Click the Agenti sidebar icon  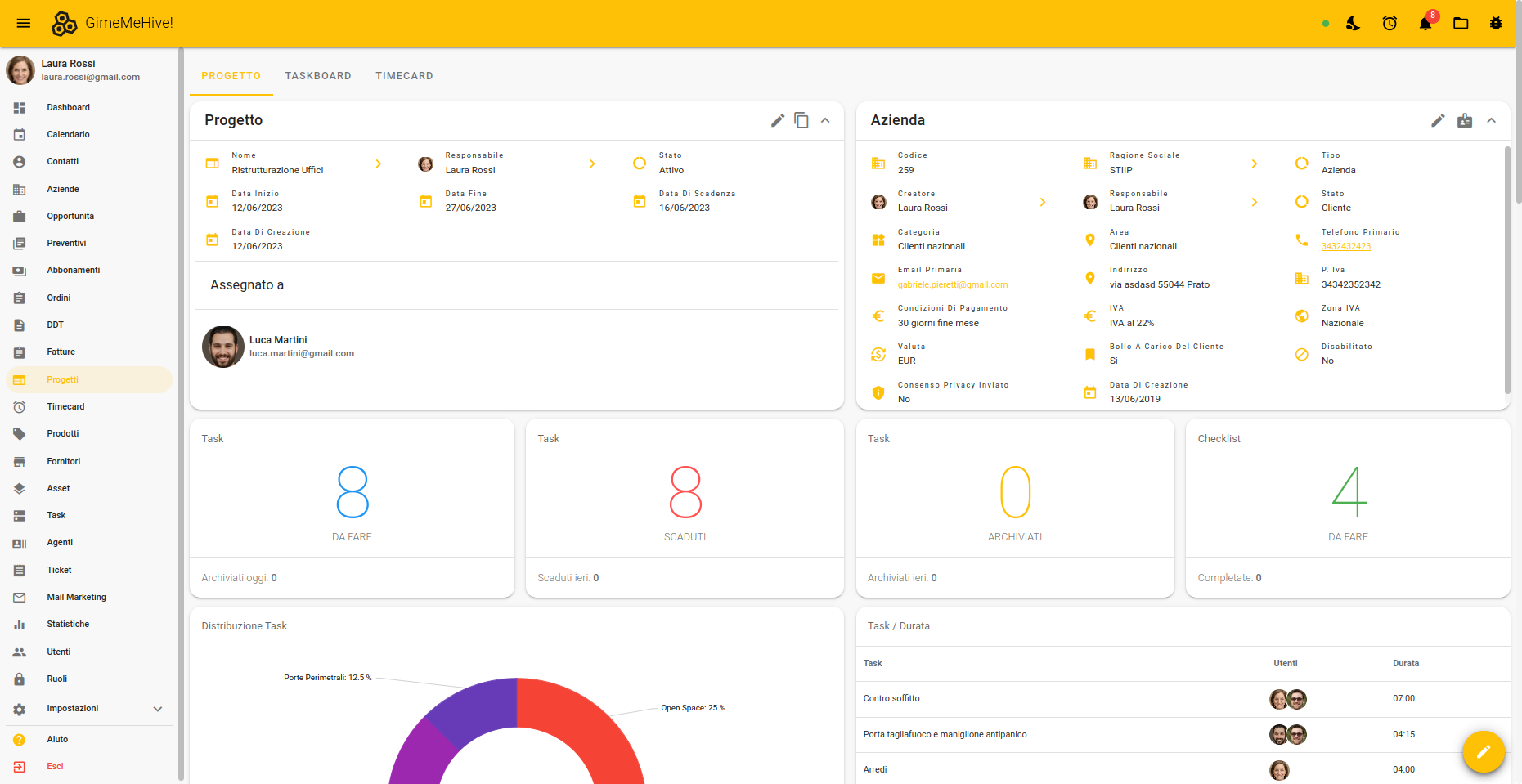pos(20,542)
